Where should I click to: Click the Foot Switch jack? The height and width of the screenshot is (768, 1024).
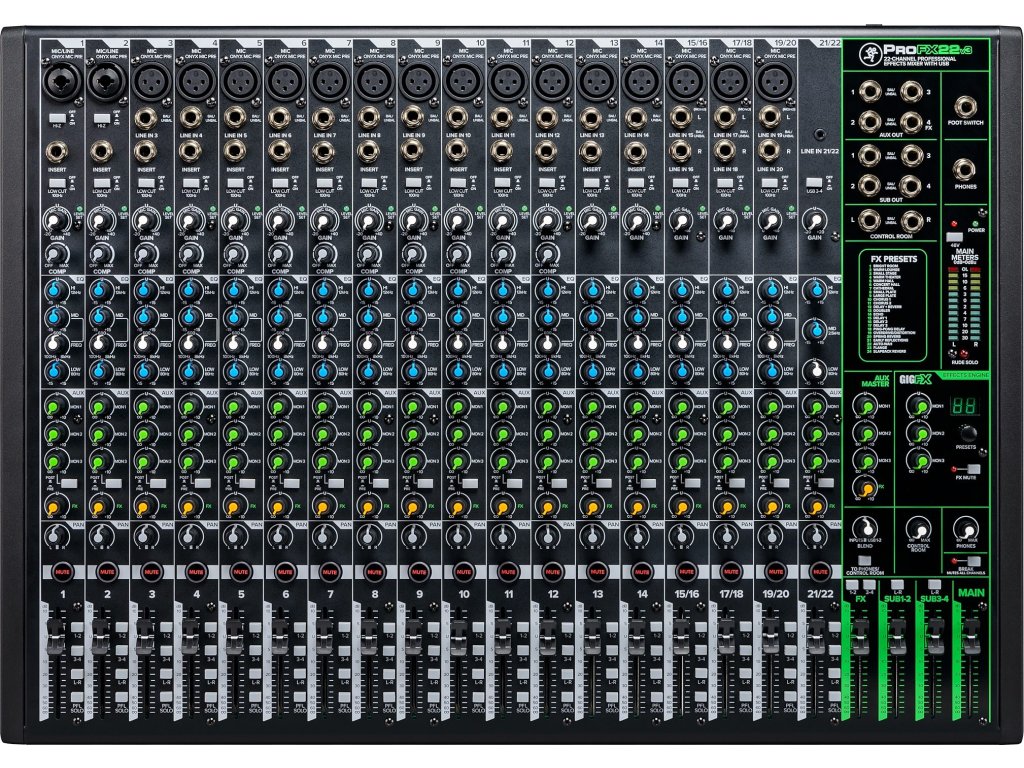click(967, 108)
